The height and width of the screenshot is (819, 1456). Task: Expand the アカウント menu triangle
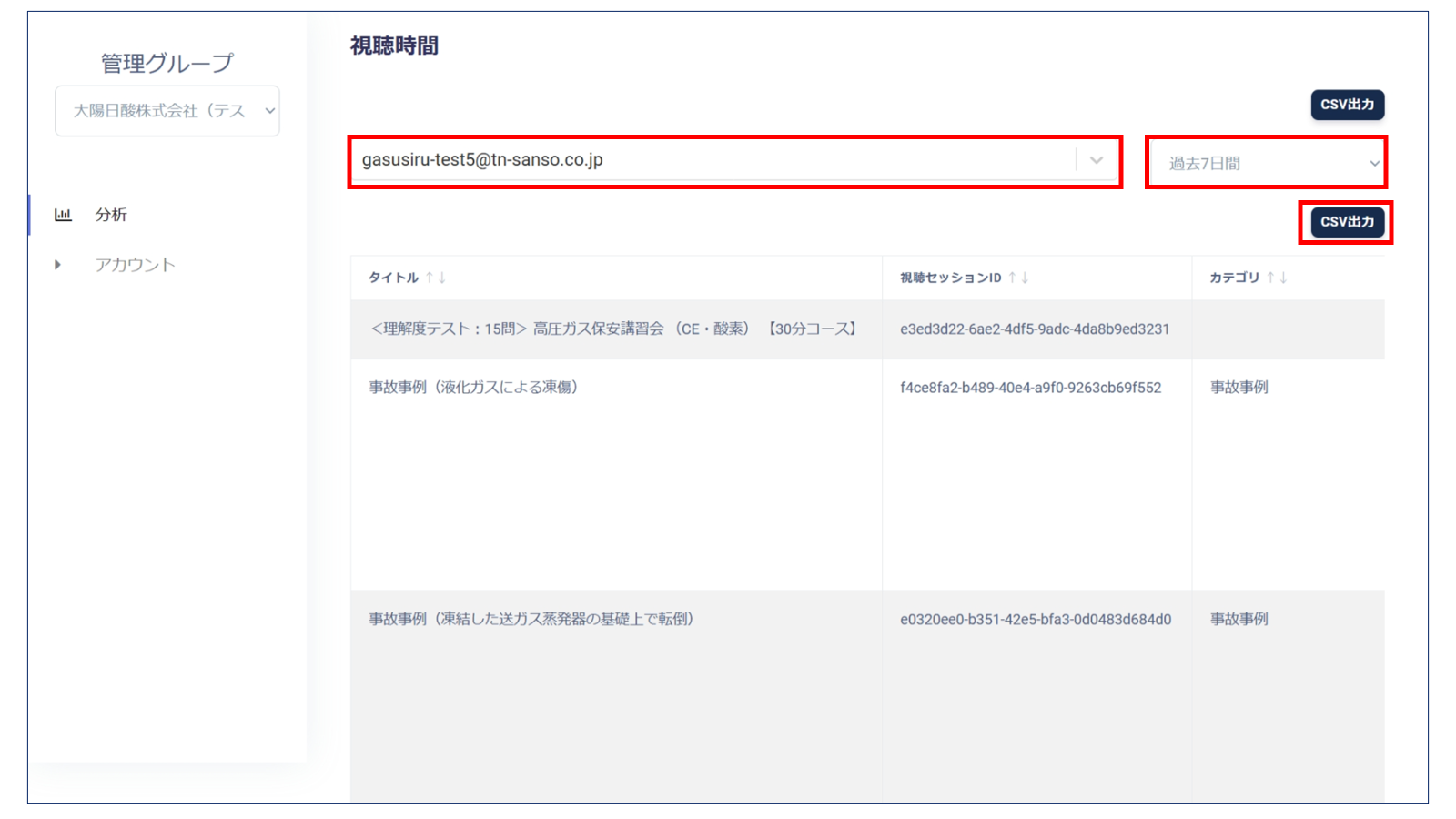(x=57, y=265)
